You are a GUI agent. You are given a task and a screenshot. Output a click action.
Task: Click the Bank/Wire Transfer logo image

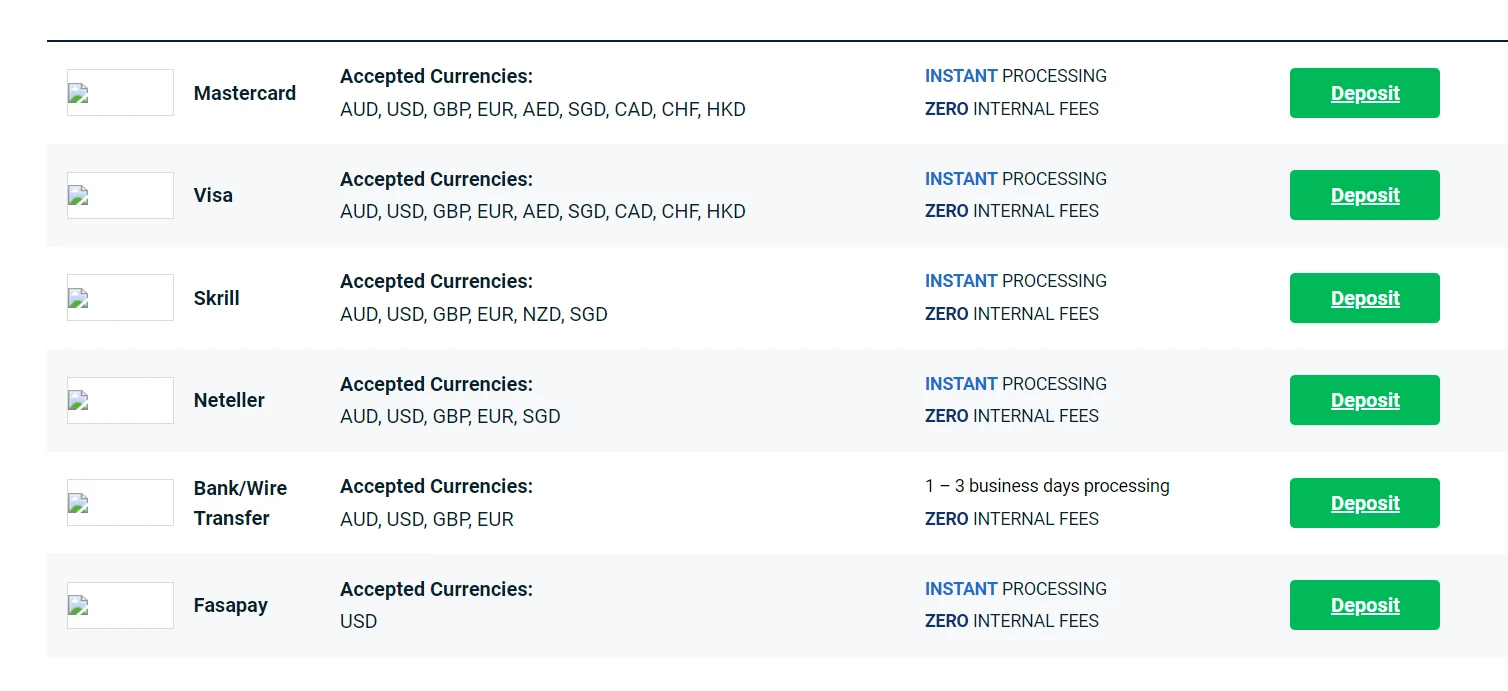point(120,503)
